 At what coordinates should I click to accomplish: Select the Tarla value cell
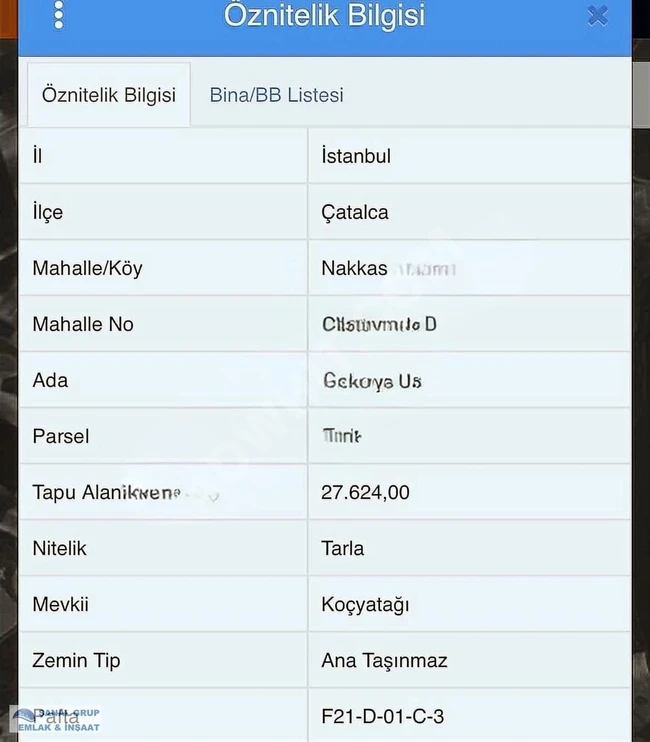point(343,548)
